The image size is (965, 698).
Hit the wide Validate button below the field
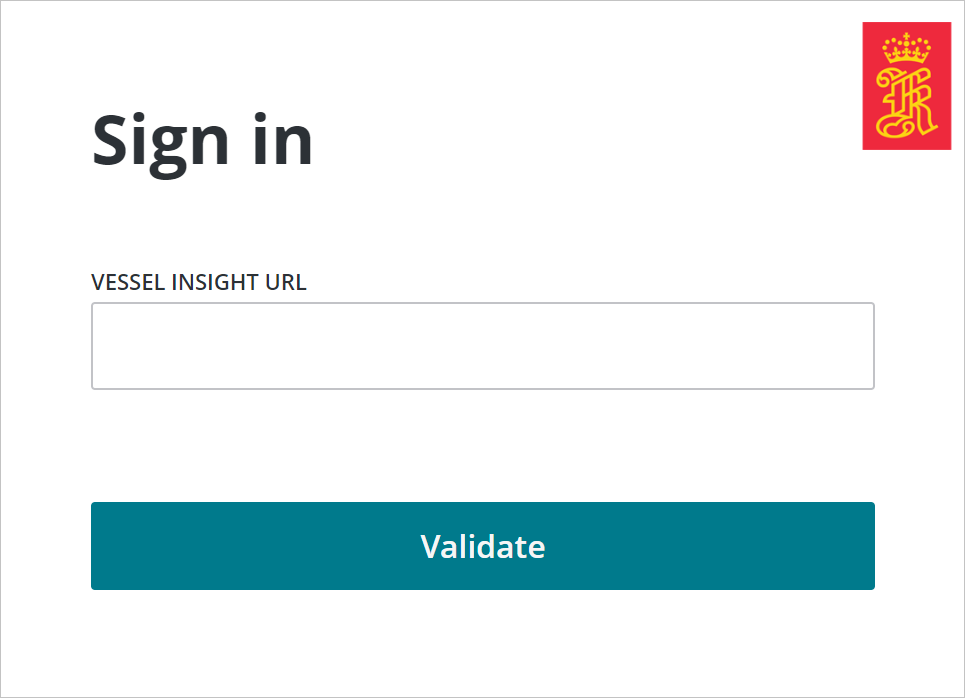coord(482,546)
